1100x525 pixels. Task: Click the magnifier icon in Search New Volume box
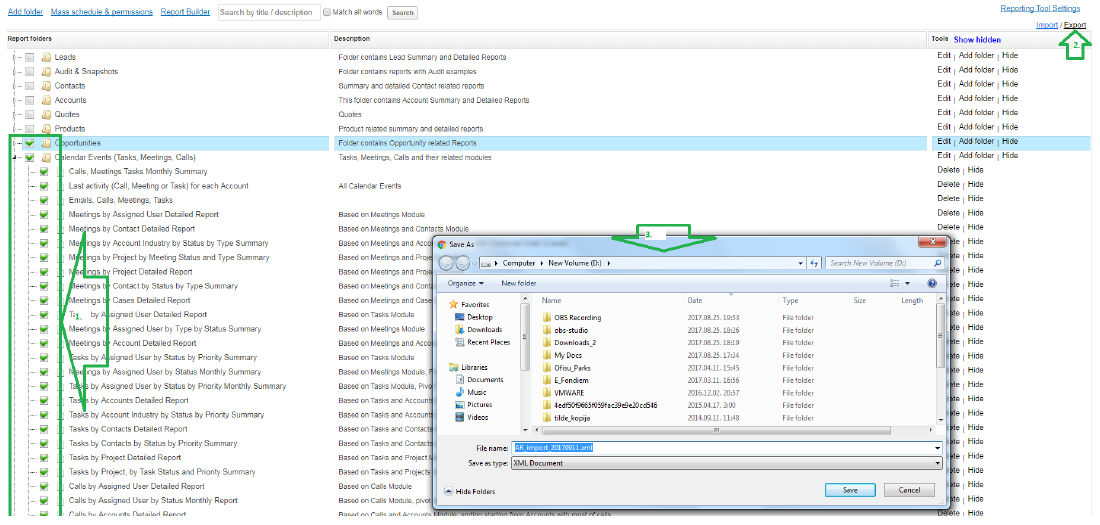pos(938,263)
